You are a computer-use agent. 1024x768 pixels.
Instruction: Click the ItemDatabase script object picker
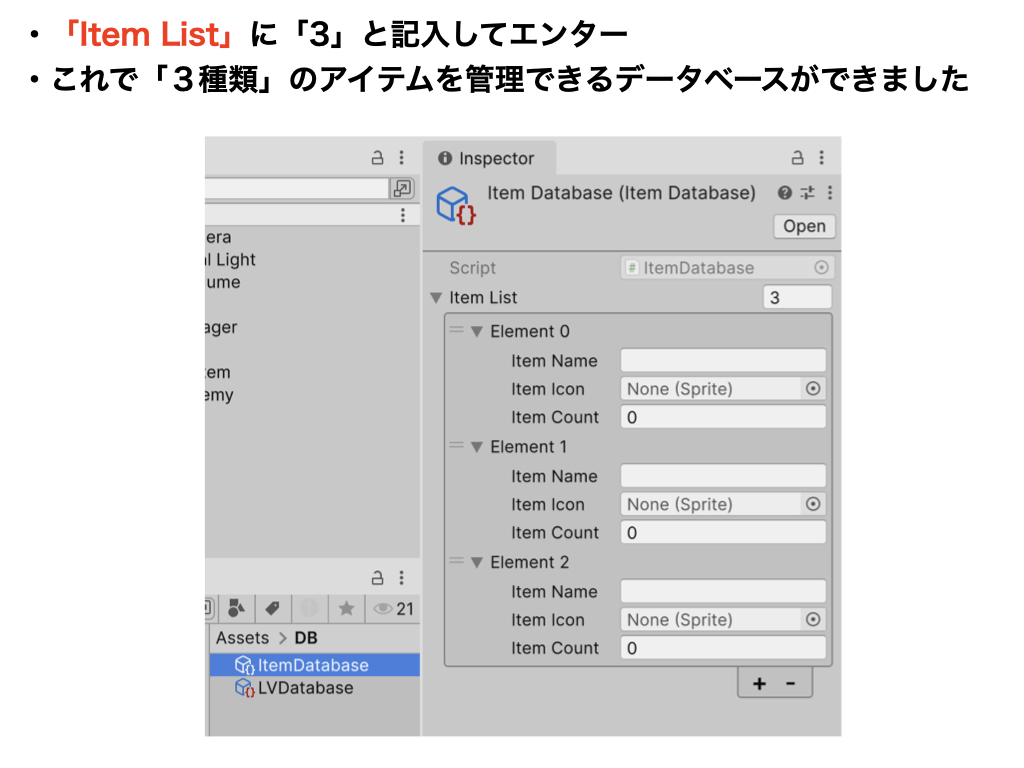click(821, 268)
